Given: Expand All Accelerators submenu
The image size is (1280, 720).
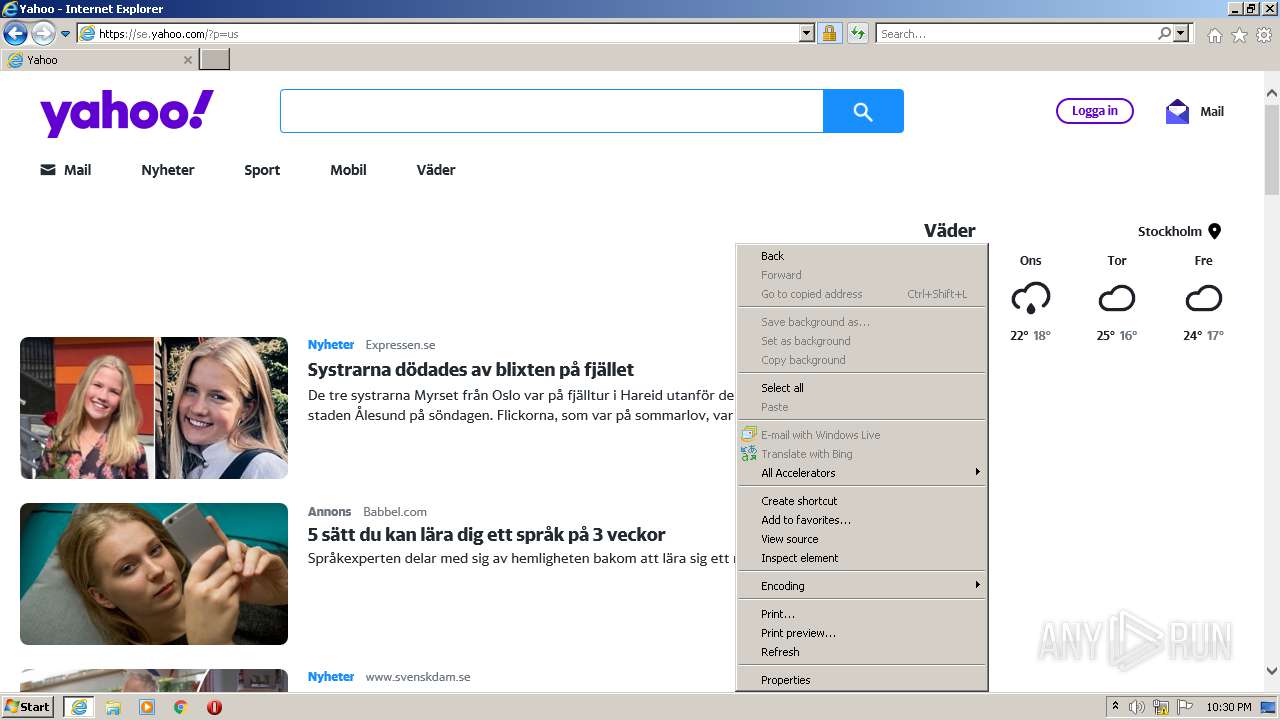Looking at the screenshot, I should 862,473.
